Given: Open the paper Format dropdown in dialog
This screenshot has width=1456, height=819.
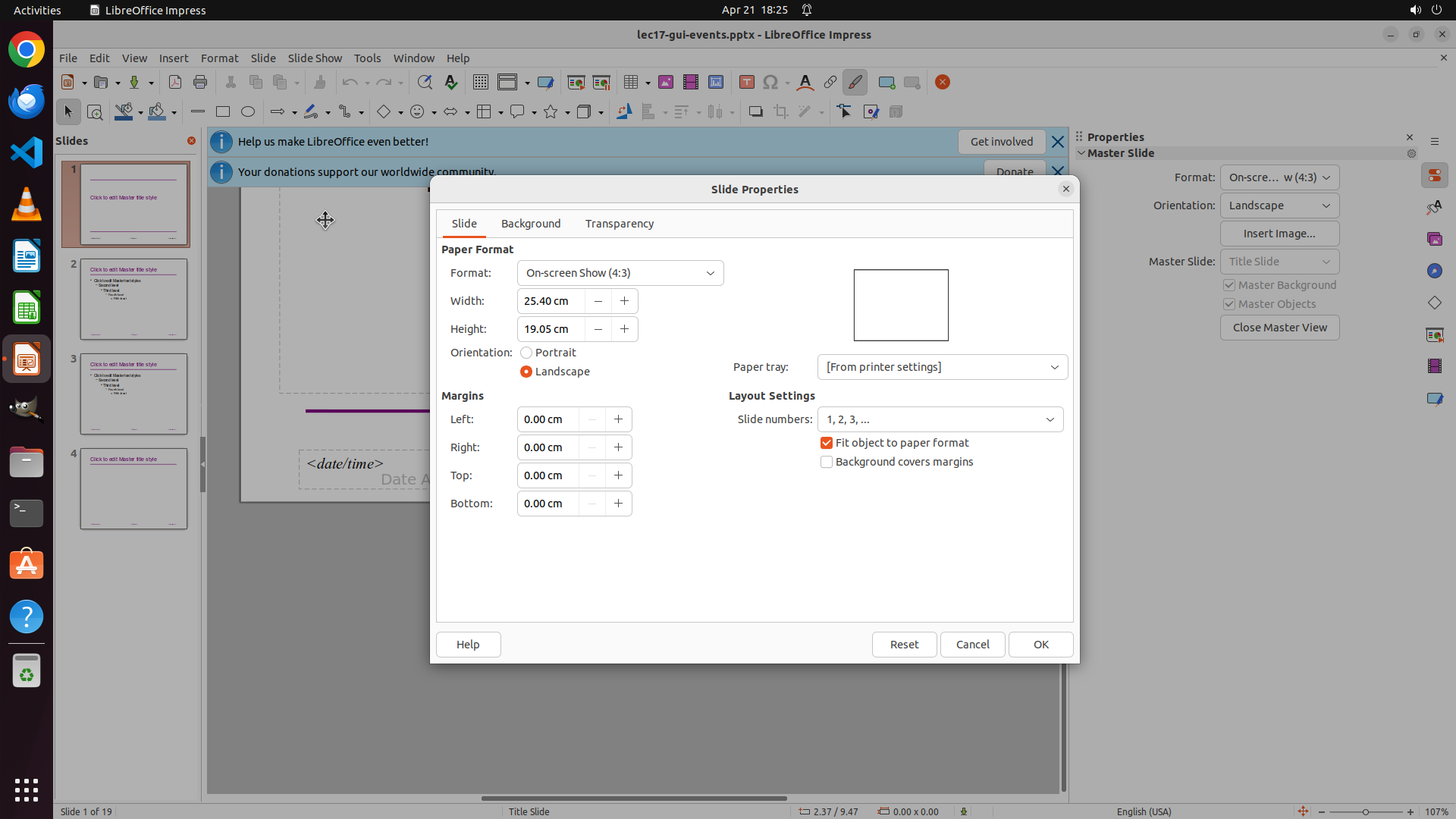Looking at the screenshot, I should (620, 273).
